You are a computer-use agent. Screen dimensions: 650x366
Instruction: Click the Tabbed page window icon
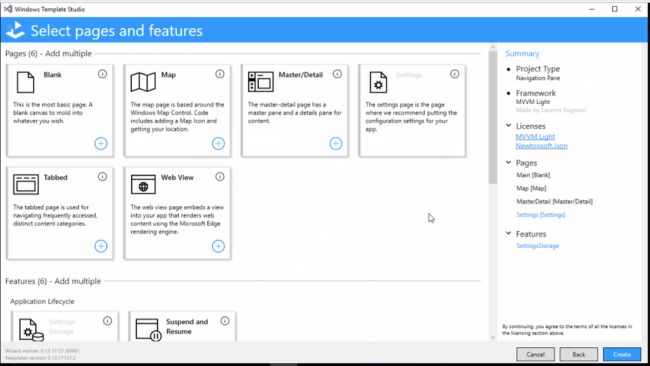[26, 184]
